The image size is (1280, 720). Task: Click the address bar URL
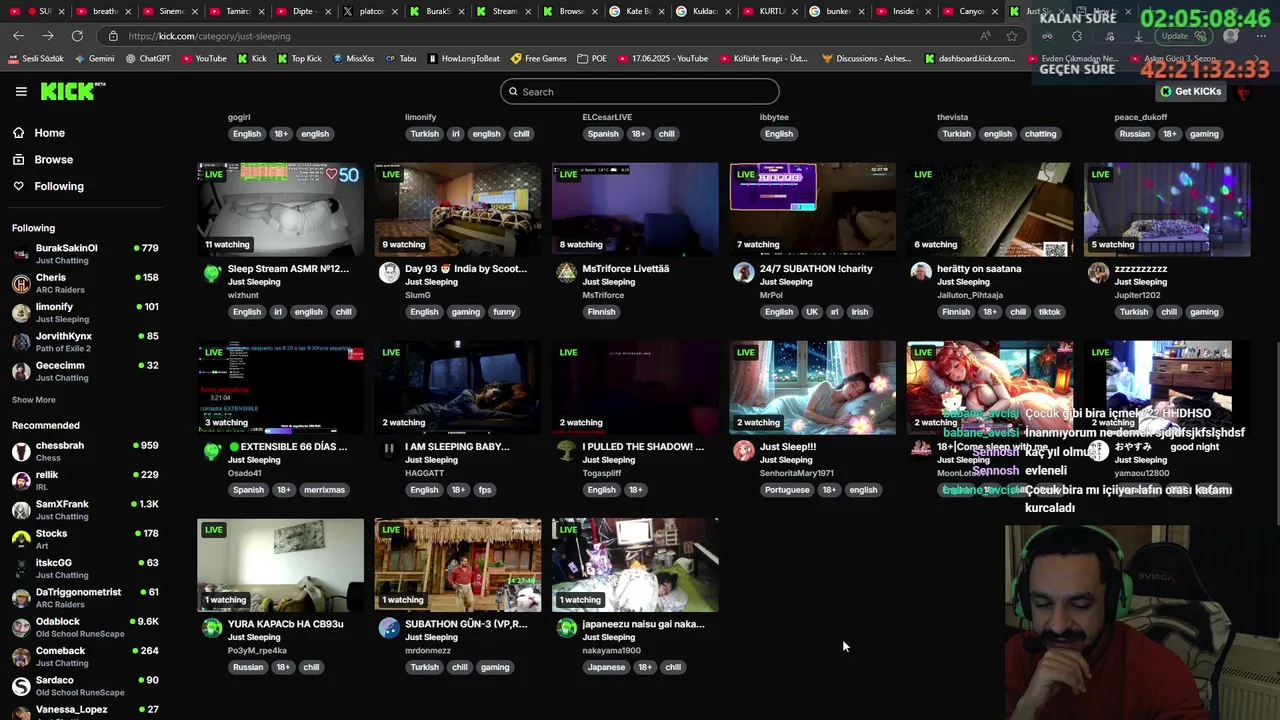point(210,36)
